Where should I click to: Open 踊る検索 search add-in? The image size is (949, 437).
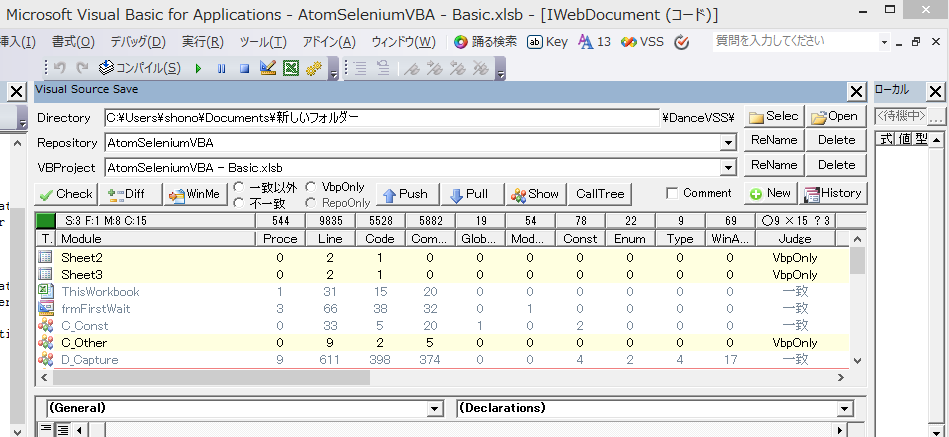[485, 42]
